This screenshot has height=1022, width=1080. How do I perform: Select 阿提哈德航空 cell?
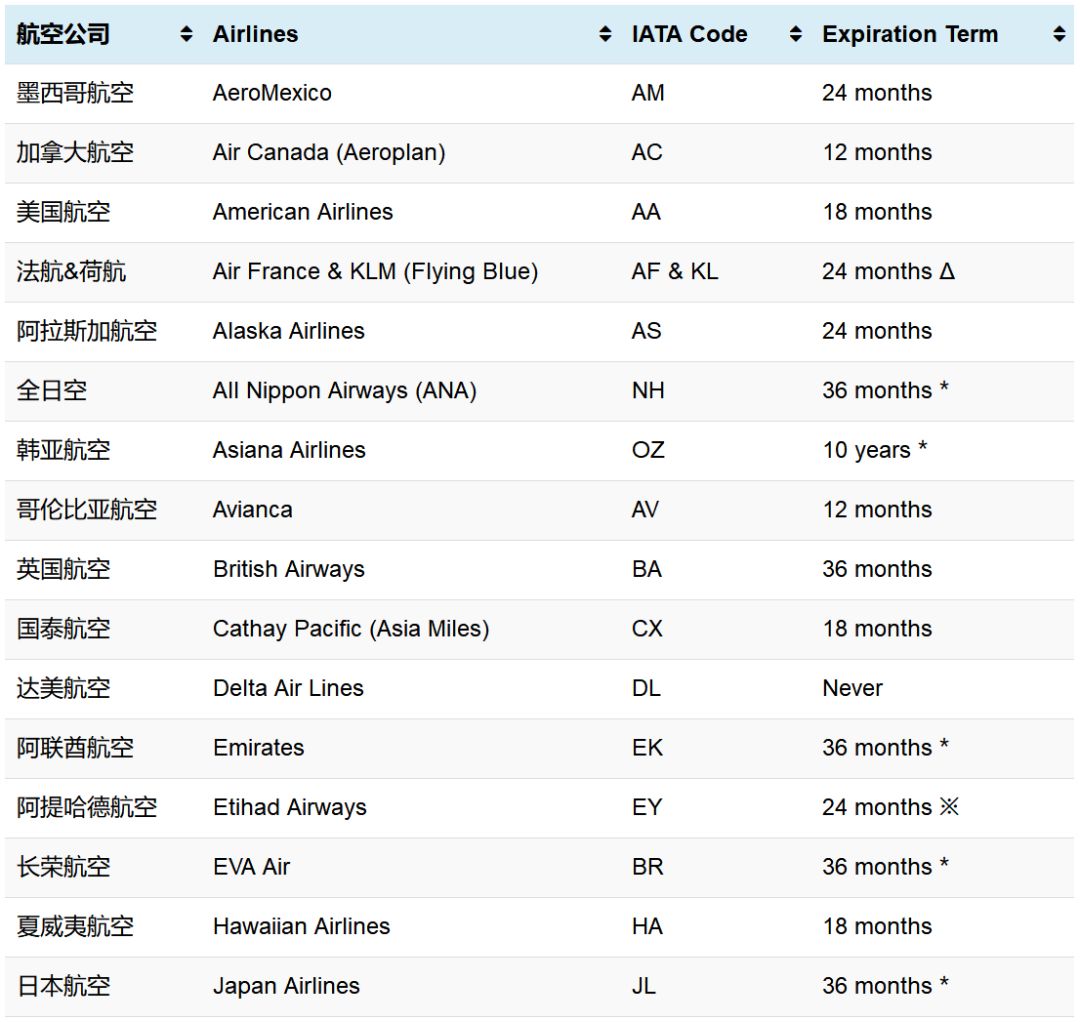pyautogui.click(x=87, y=808)
